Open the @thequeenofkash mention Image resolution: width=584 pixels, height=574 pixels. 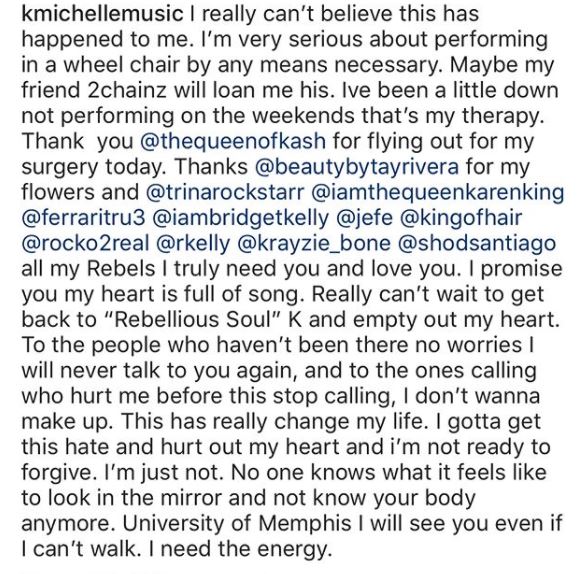233,142
